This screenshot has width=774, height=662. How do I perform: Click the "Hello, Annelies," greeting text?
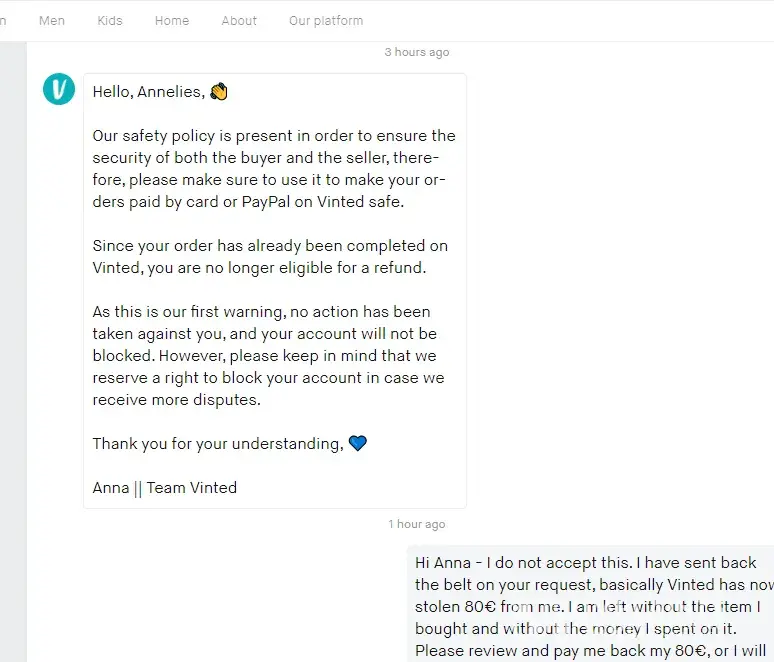tap(148, 92)
